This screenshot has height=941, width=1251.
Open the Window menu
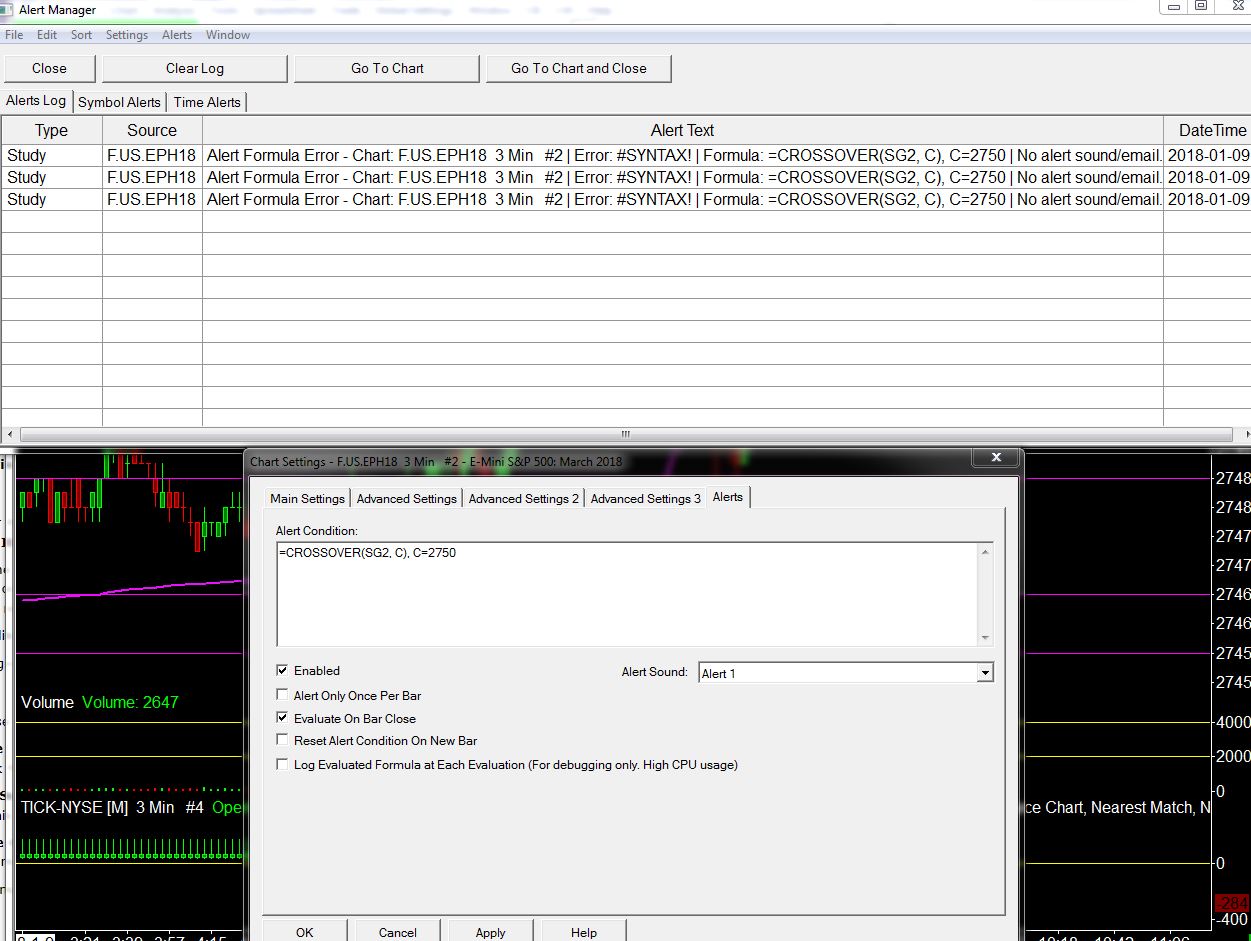[x=228, y=35]
